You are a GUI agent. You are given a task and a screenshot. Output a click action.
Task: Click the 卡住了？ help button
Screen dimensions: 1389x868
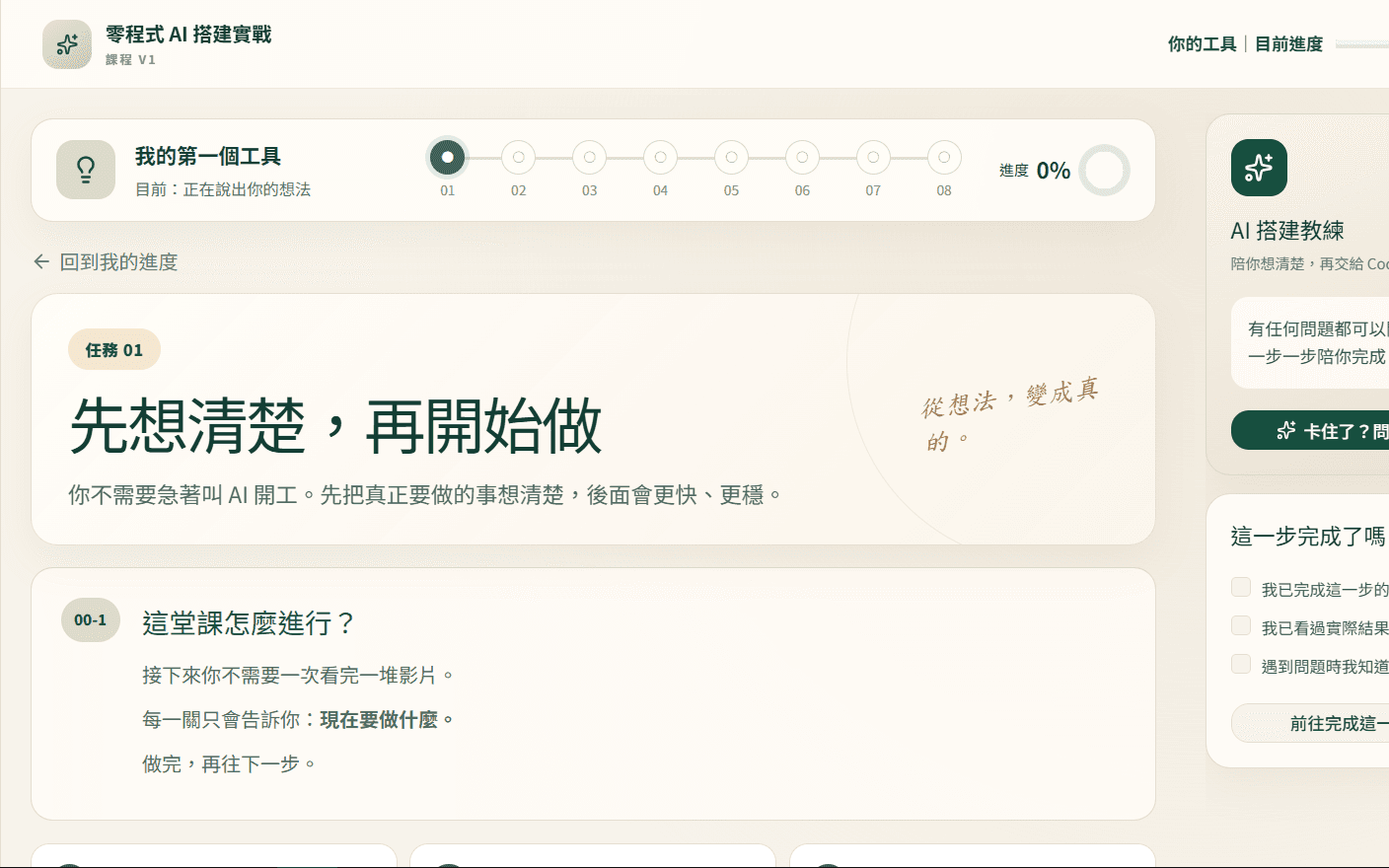(x=1310, y=431)
